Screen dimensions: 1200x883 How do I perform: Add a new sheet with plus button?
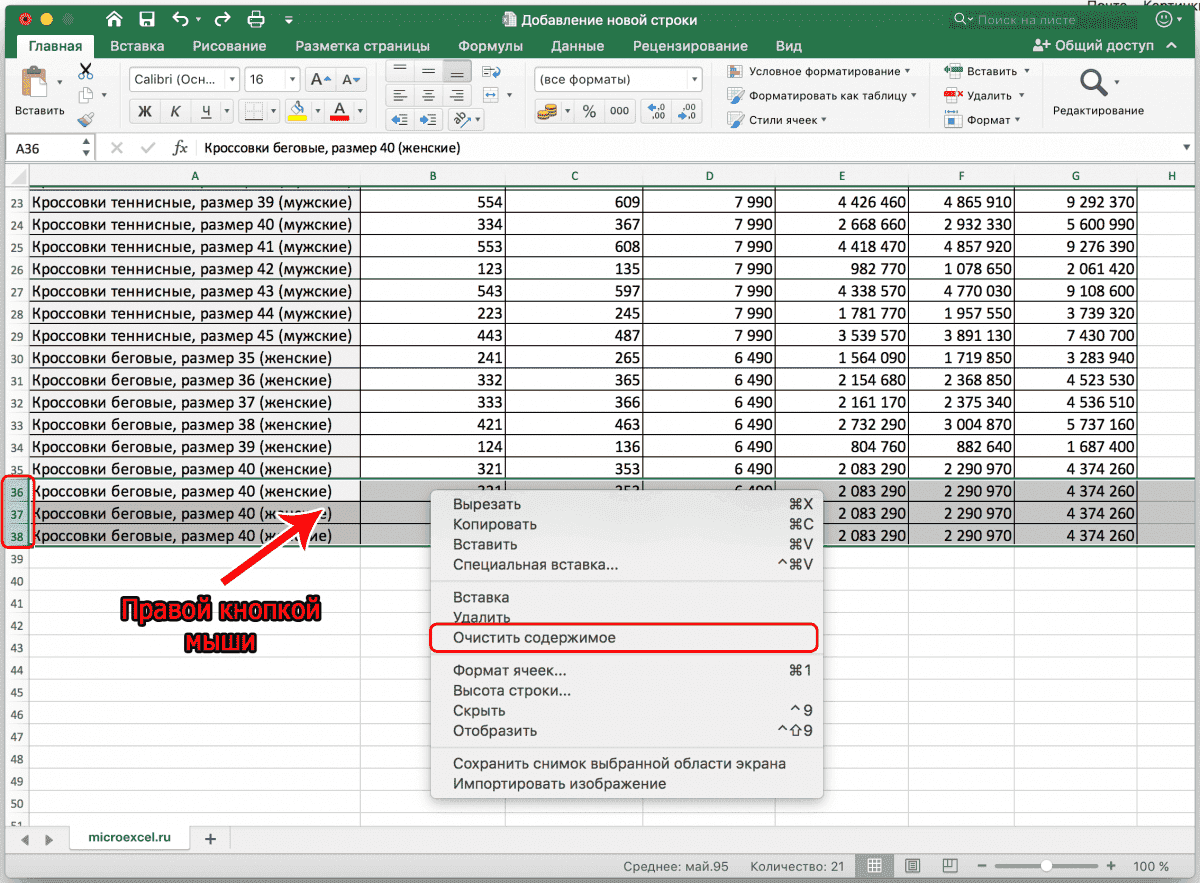point(210,839)
